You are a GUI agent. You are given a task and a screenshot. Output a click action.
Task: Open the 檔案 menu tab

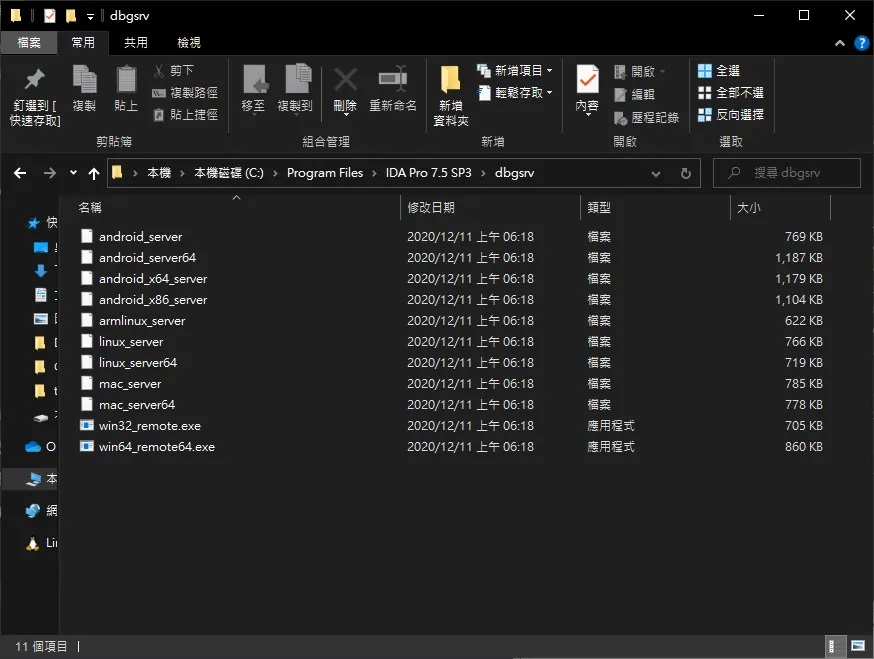pos(28,42)
